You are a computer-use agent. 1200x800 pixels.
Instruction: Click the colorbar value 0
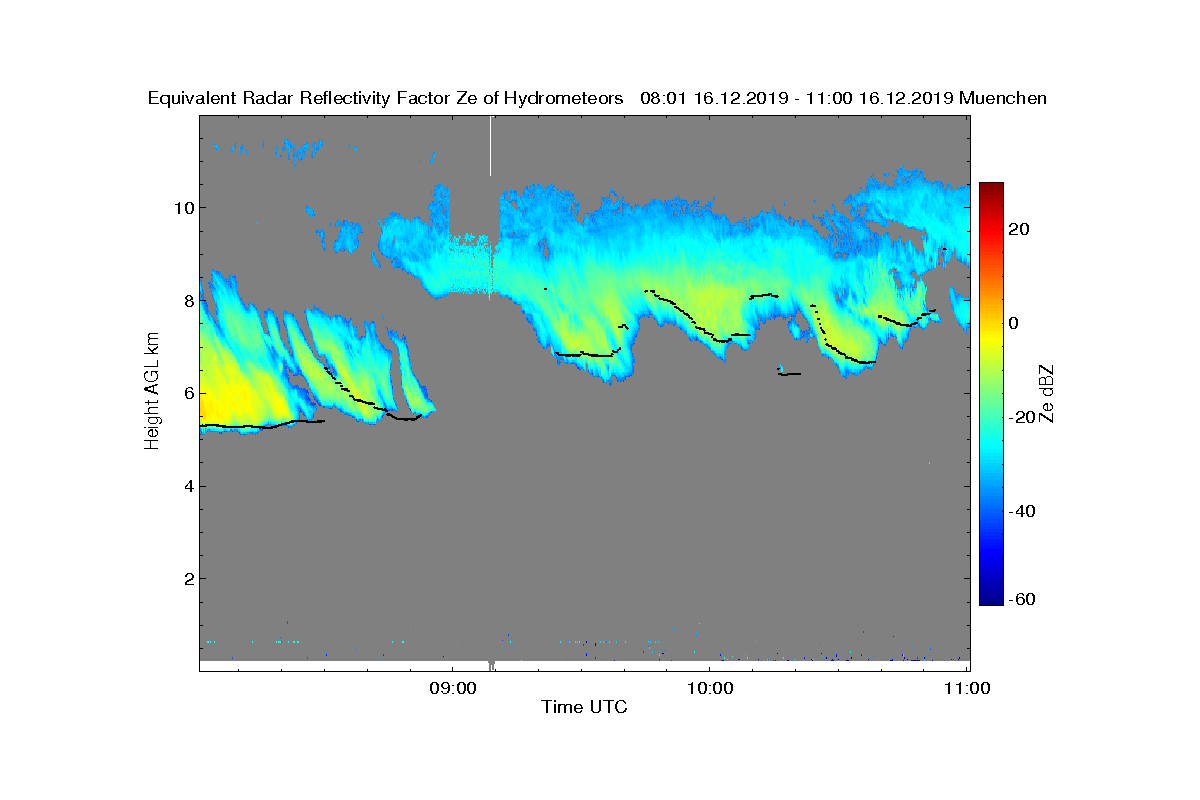(x=1015, y=323)
